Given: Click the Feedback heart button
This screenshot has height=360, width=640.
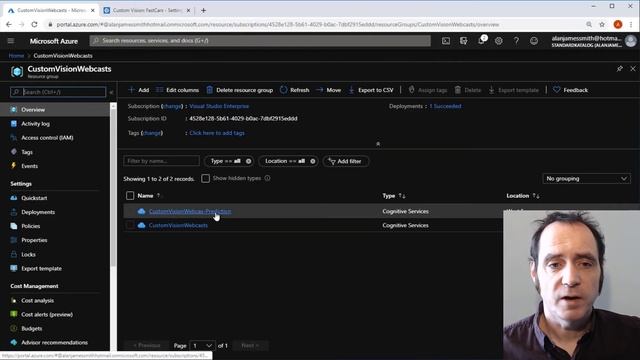Looking at the screenshot, I should coord(571,90).
